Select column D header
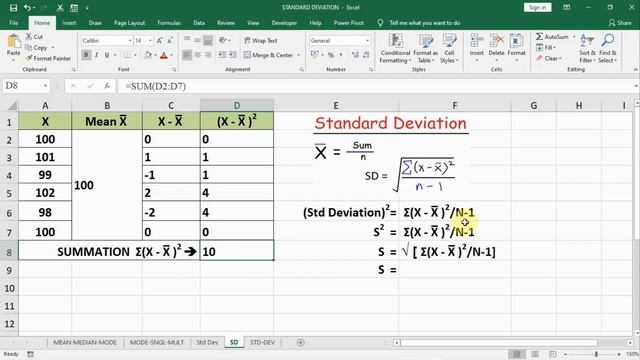The image size is (640, 360). (x=237, y=105)
